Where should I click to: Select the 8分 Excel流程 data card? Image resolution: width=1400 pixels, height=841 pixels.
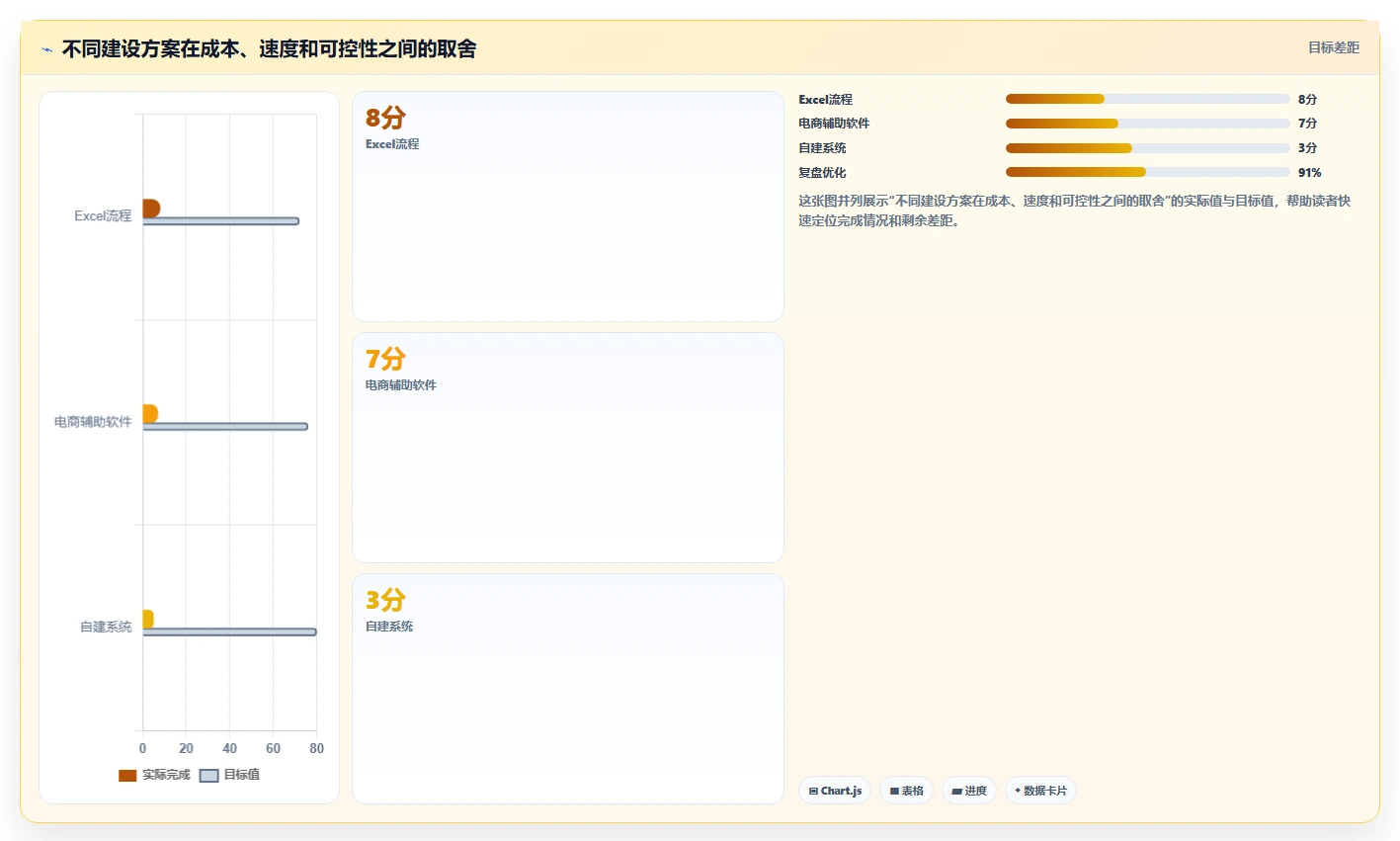coord(568,207)
